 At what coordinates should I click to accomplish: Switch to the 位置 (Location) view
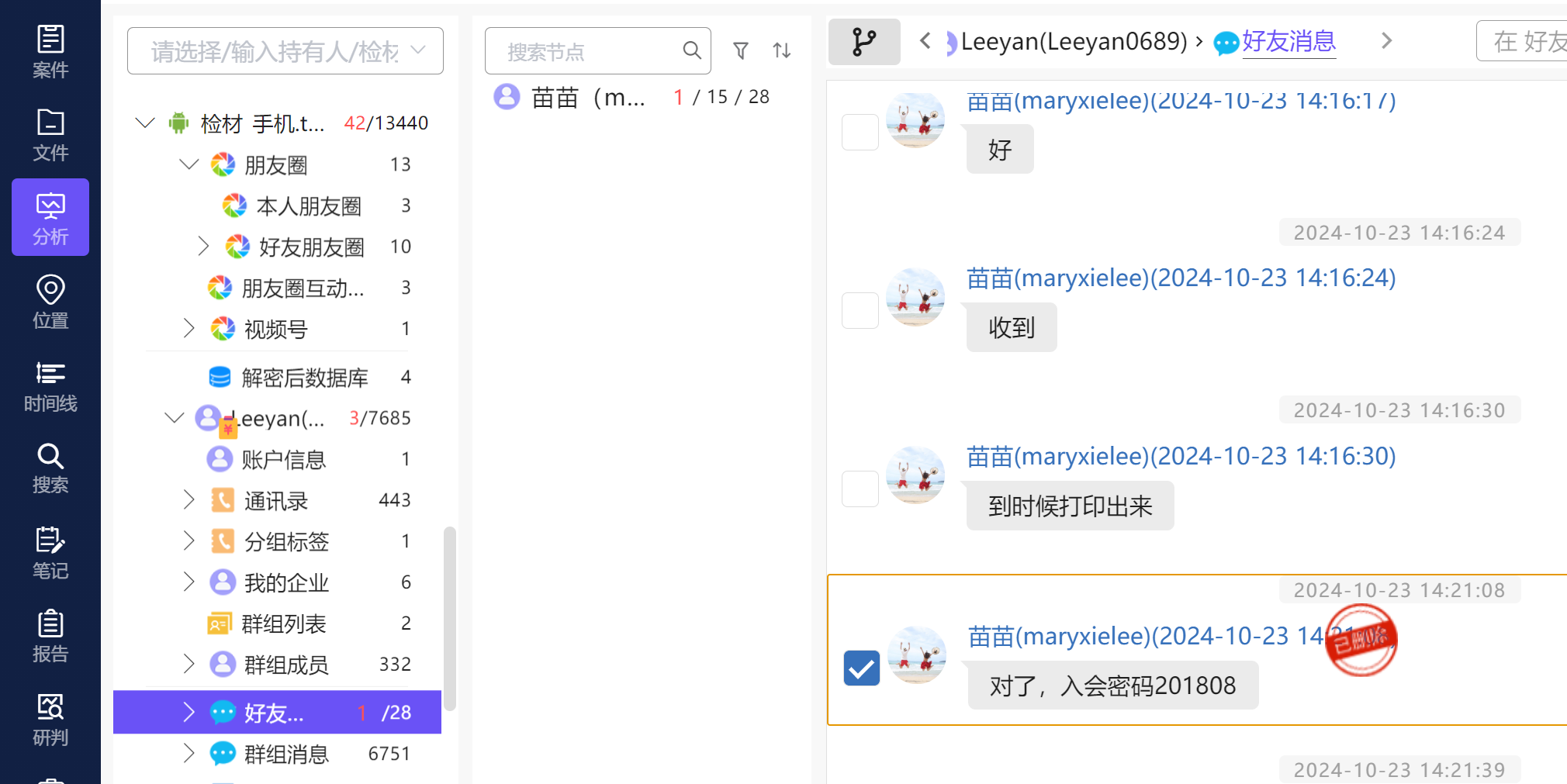50,302
